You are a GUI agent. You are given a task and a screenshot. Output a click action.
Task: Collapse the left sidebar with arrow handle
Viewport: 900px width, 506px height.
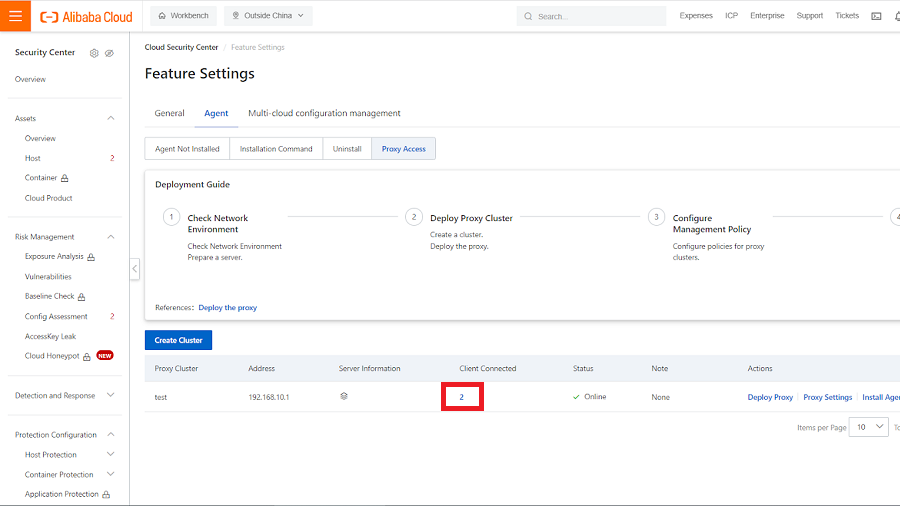(134, 270)
